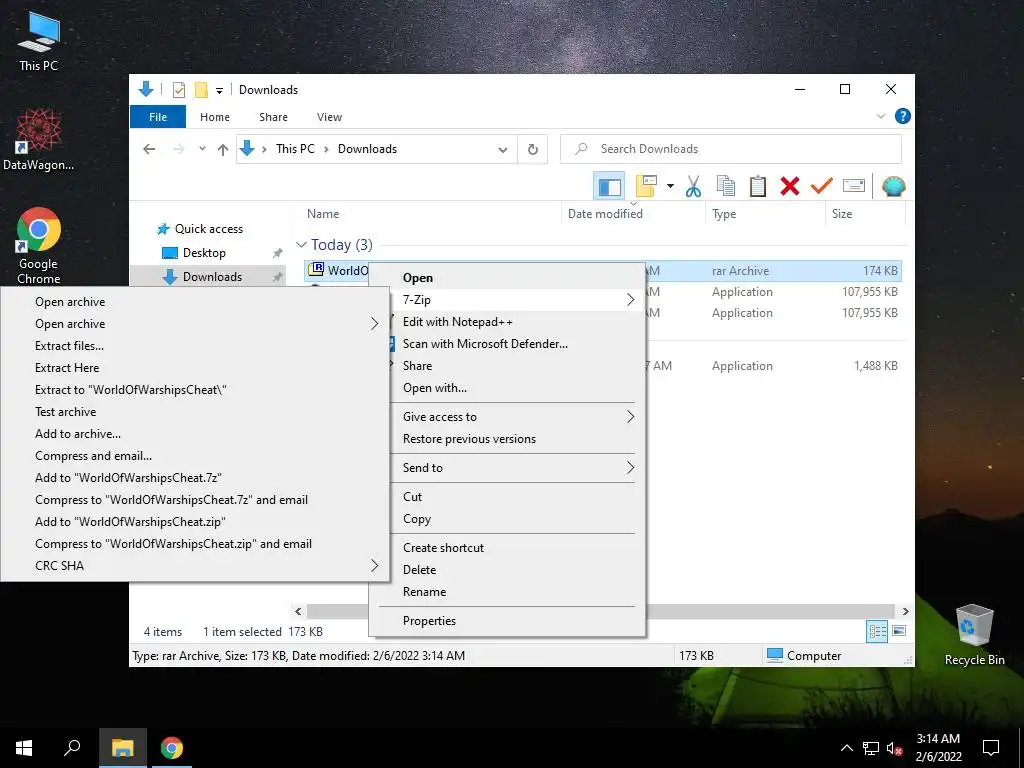Viewport: 1024px width, 768px height.
Task: Switch to the Details view icon
Action: click(x=877, y=631)
